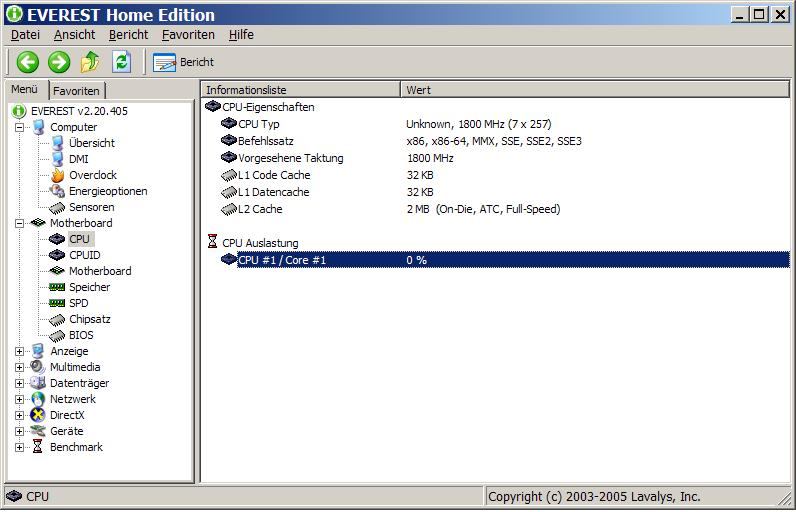Click the CPU-Eigenschaften chip icon
The height and width of the screenshot is (512, 796).
click(x=212, y=106)
